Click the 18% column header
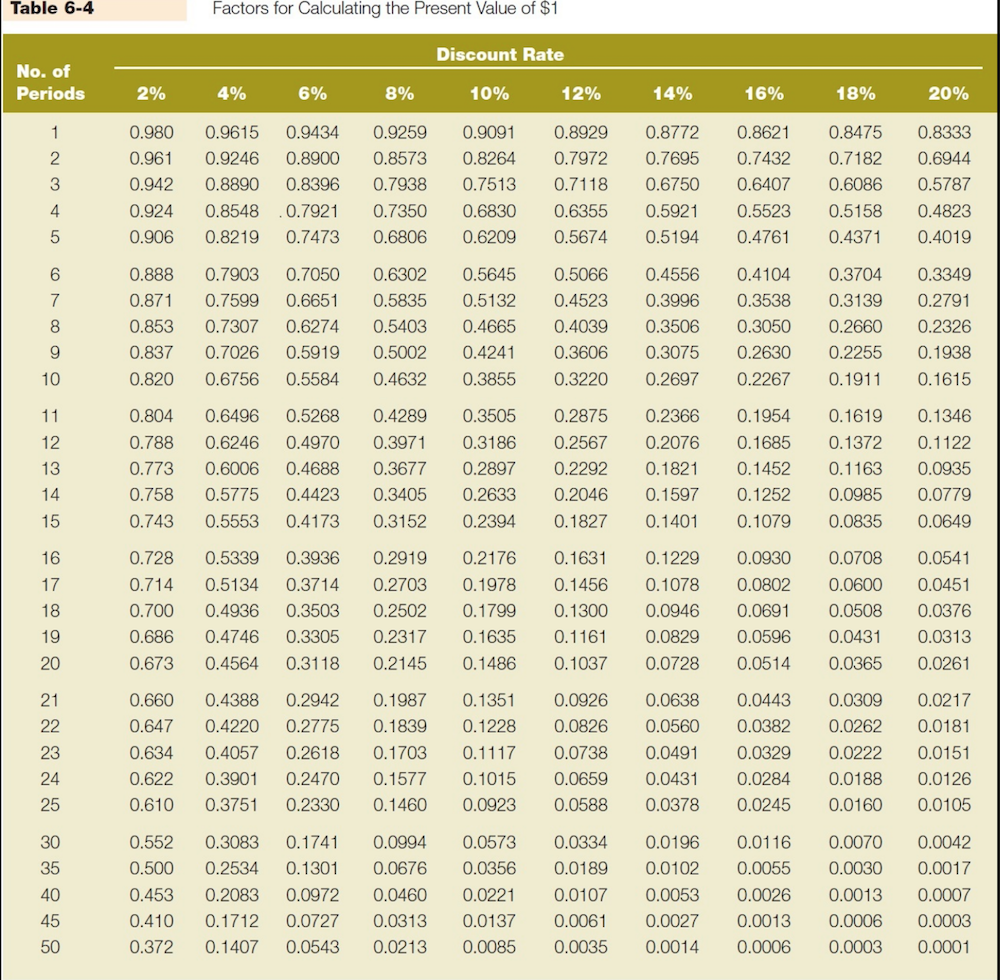 click(855, 94)
